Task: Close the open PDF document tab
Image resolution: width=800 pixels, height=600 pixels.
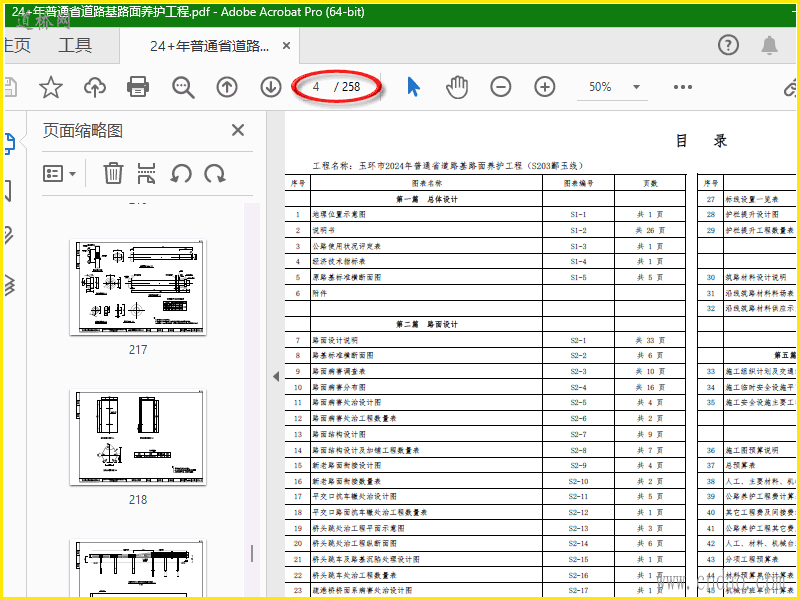Action: coord(287,46)
